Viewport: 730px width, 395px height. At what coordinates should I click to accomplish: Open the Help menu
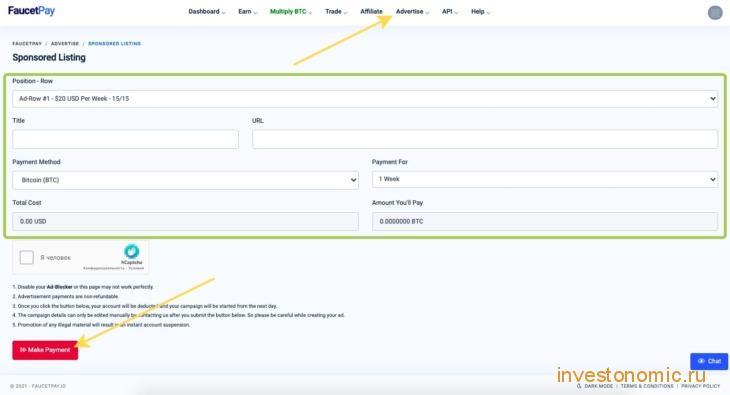coord(480,12)
